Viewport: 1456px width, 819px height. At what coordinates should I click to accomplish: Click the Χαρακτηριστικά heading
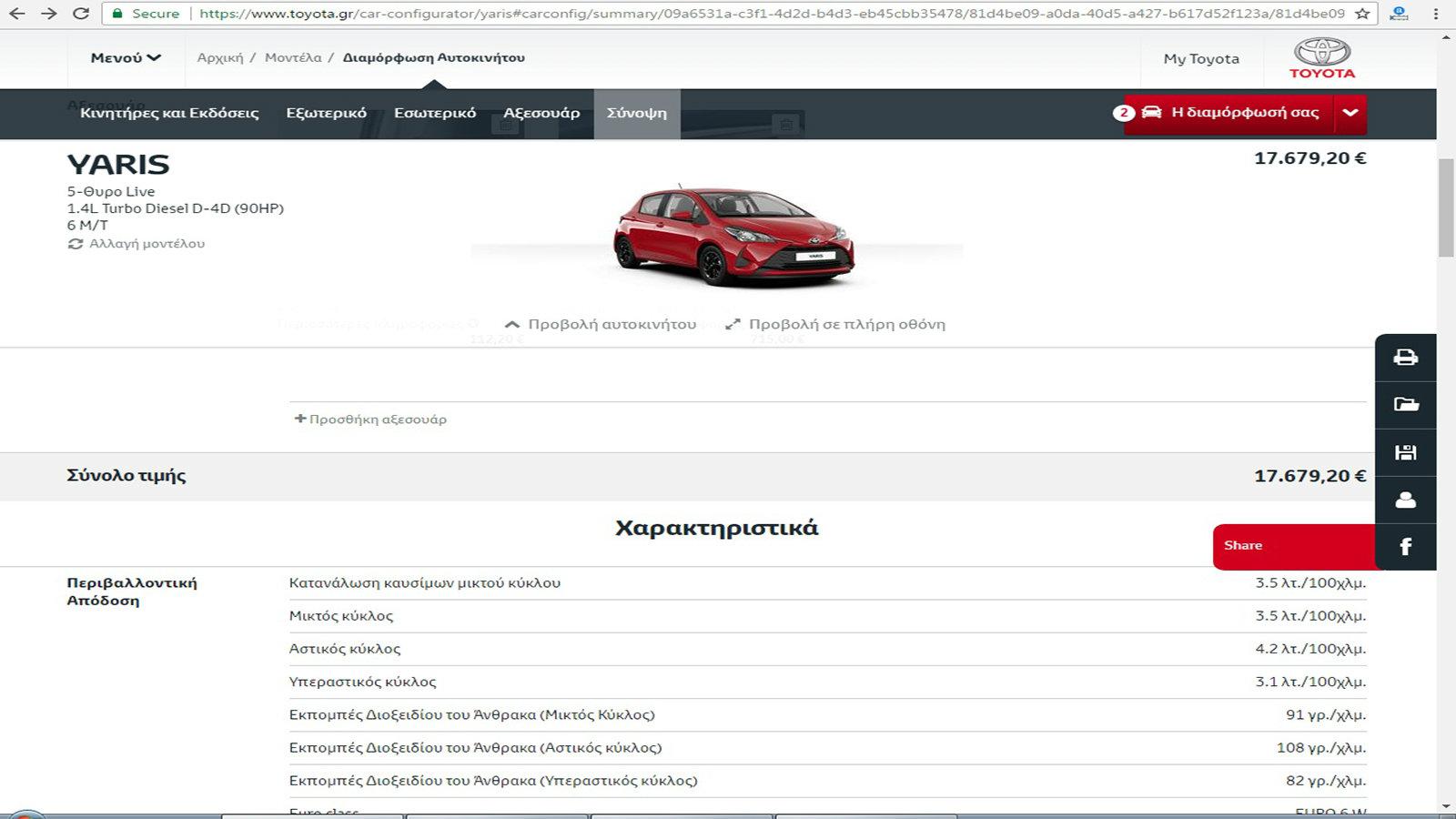[717, 528]
